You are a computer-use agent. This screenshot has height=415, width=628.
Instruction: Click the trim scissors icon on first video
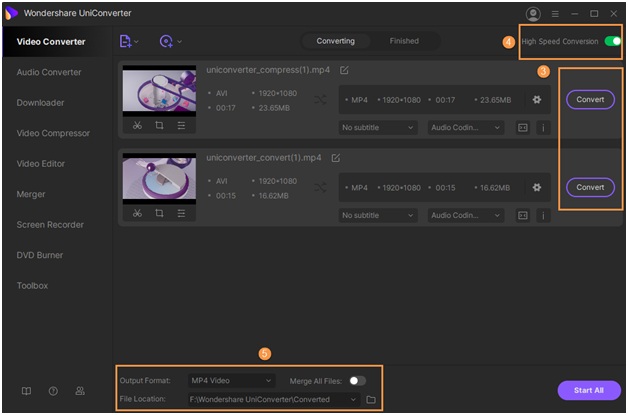pos(137,127)
